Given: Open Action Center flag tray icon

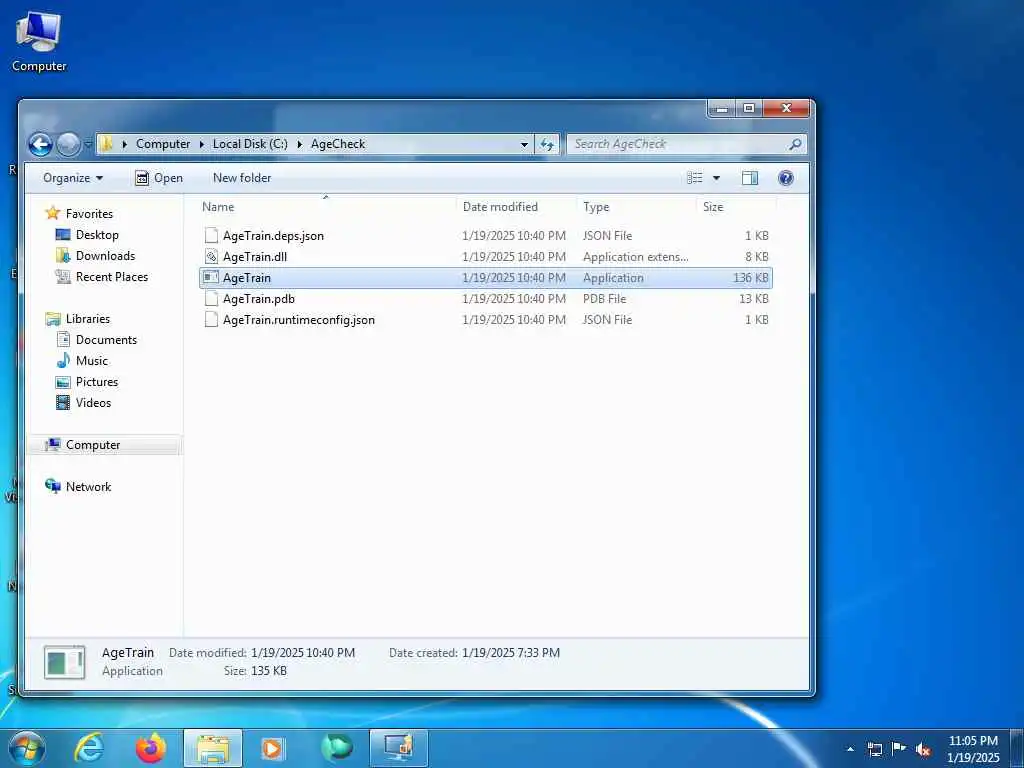Looking at the screenshot, I should click(899, 749).
